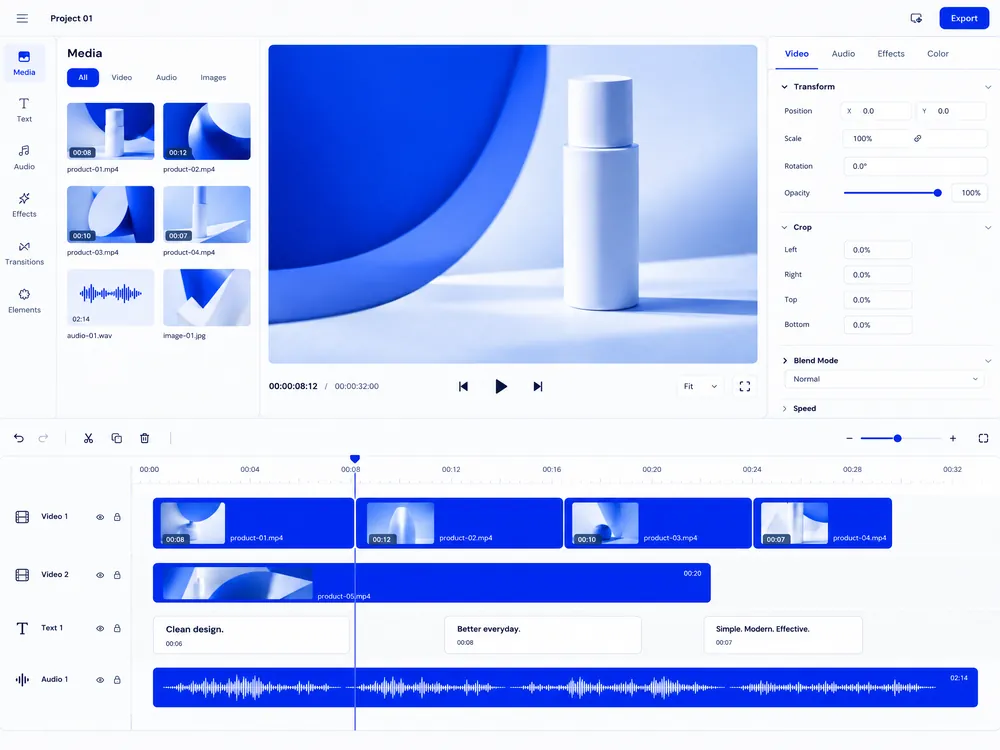Hide the Video 1 track
This screenshot has width=1000, height=750.
100,517
